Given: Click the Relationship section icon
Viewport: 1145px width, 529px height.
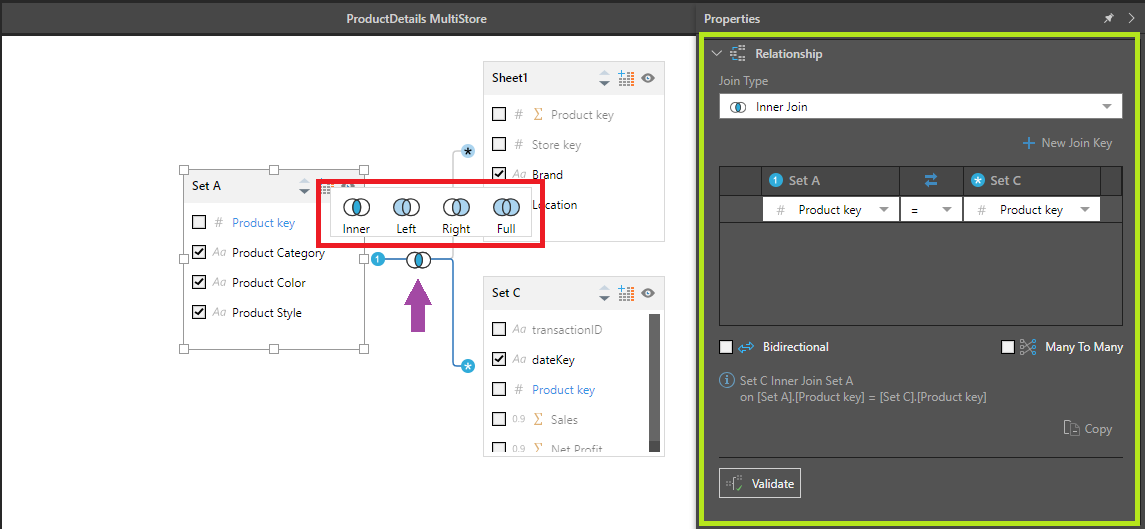Looking at the screenshot, I should click(x=738, y=53).
